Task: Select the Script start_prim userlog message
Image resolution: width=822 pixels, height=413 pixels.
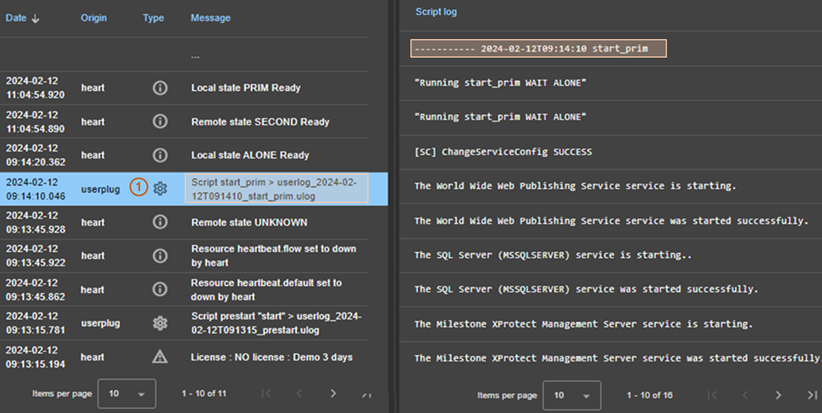Action: click(x=275, y=188)
